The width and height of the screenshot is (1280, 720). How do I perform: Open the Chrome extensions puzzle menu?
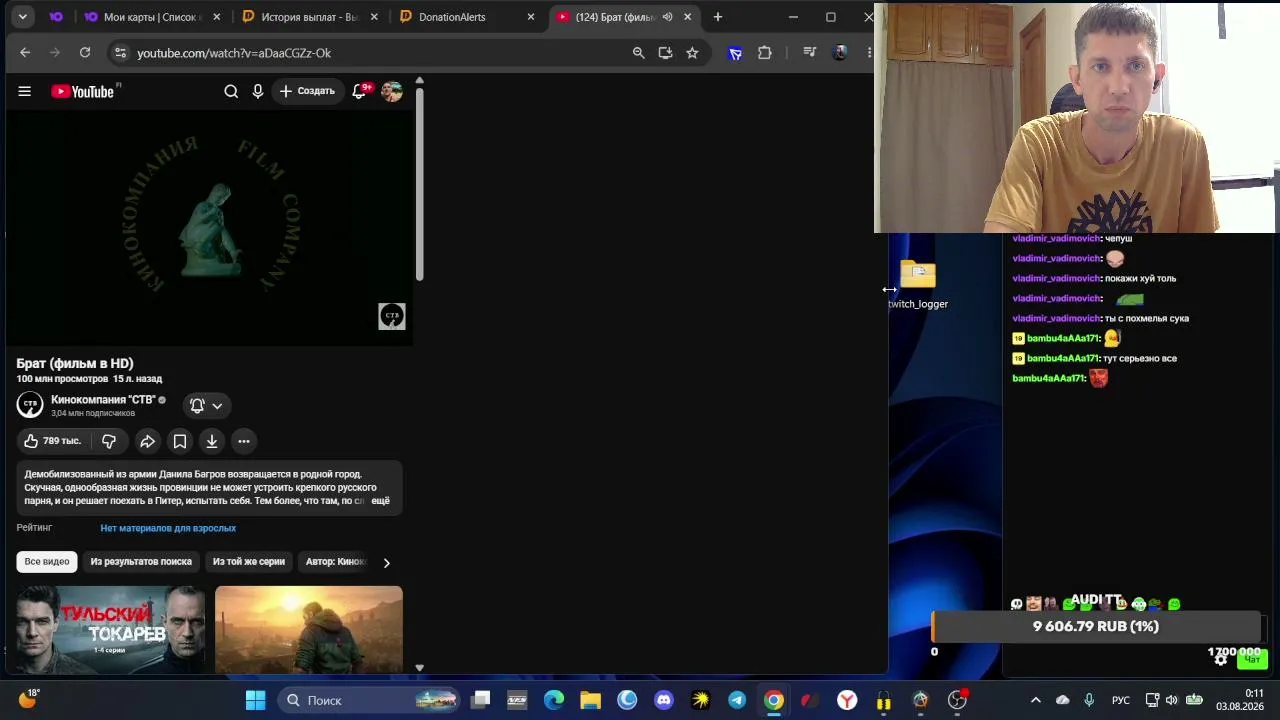[x=765, y=53]
